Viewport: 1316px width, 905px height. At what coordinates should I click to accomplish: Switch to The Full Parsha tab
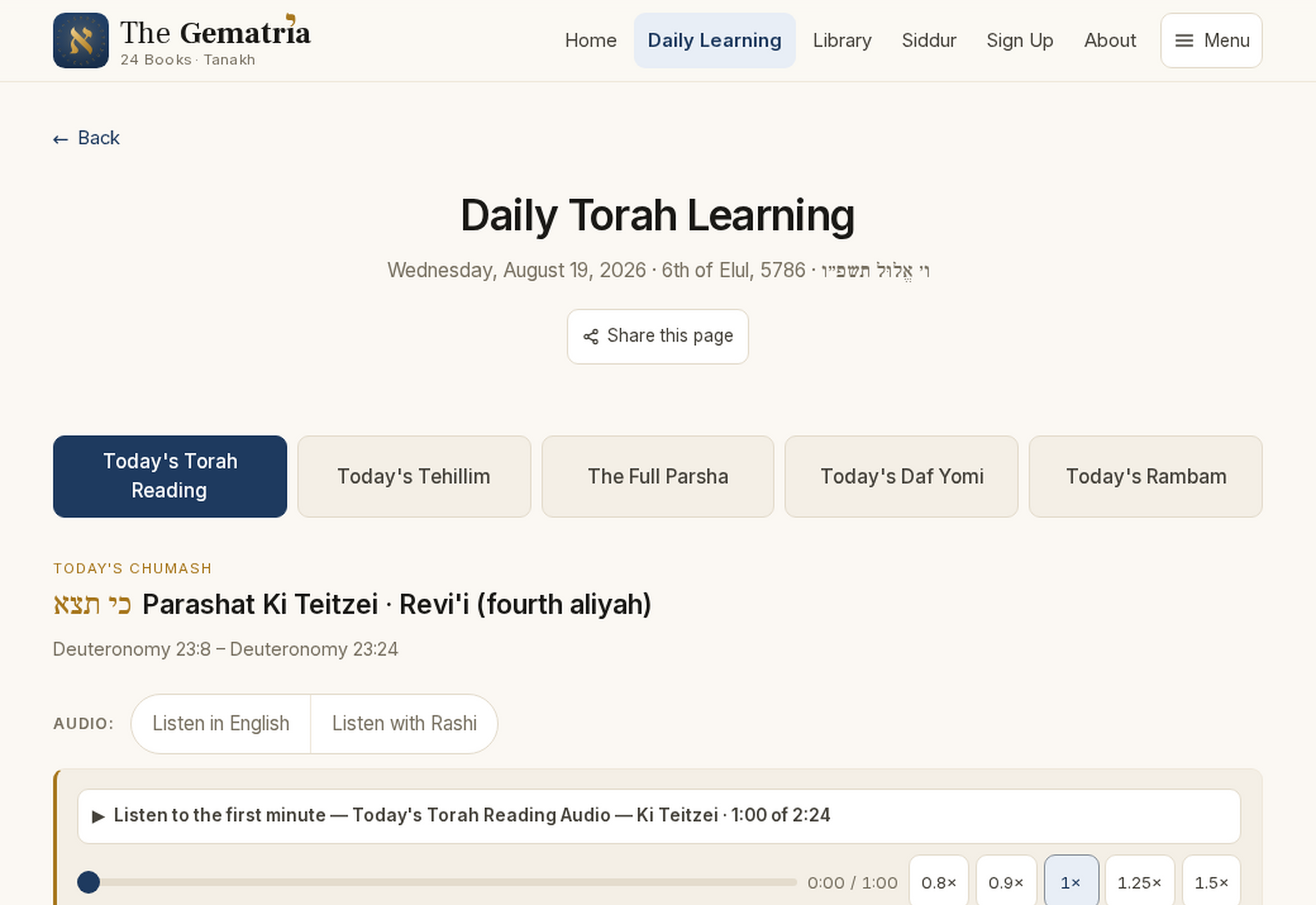coord(658,476)
